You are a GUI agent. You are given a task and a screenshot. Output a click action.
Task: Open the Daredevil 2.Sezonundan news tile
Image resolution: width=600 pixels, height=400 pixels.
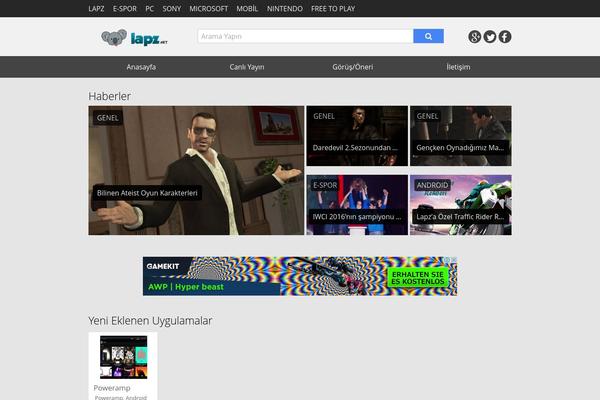(357, 136)
